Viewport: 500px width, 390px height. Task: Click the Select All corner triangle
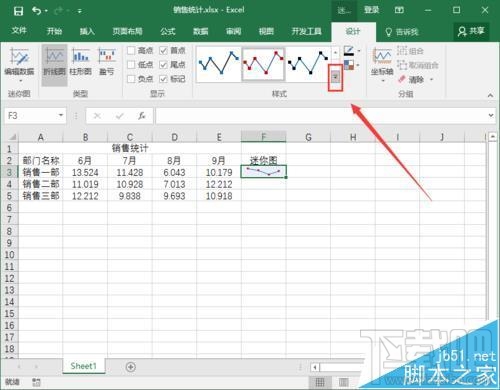click(12, 137)
